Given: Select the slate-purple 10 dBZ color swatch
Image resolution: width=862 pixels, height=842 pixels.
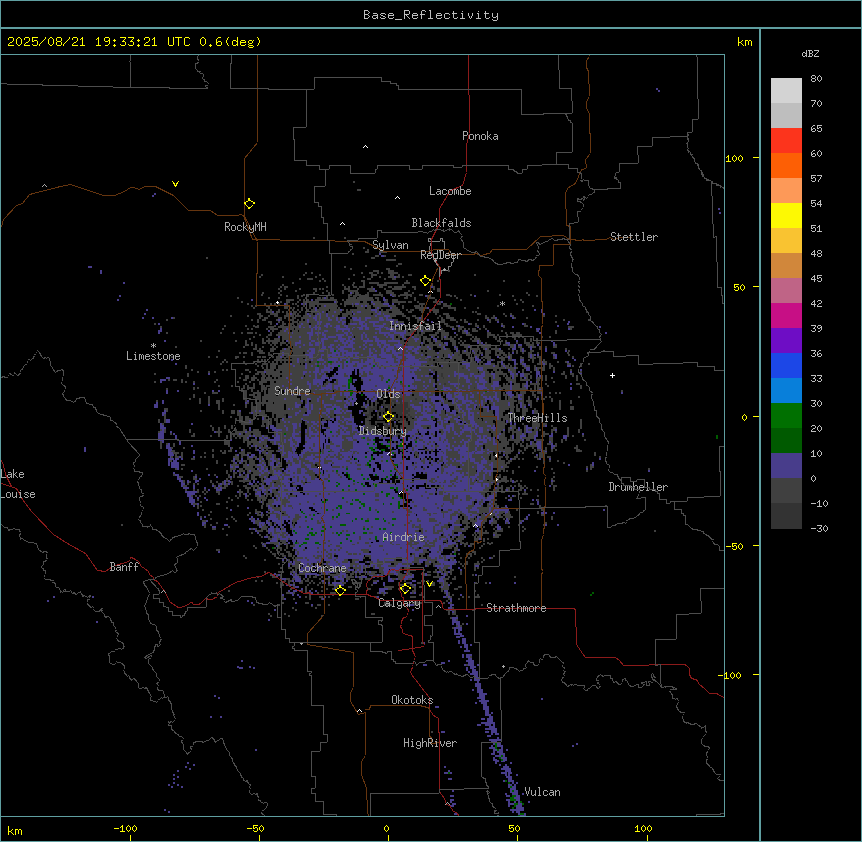Looking at the screenshot, I should point(786,466).
